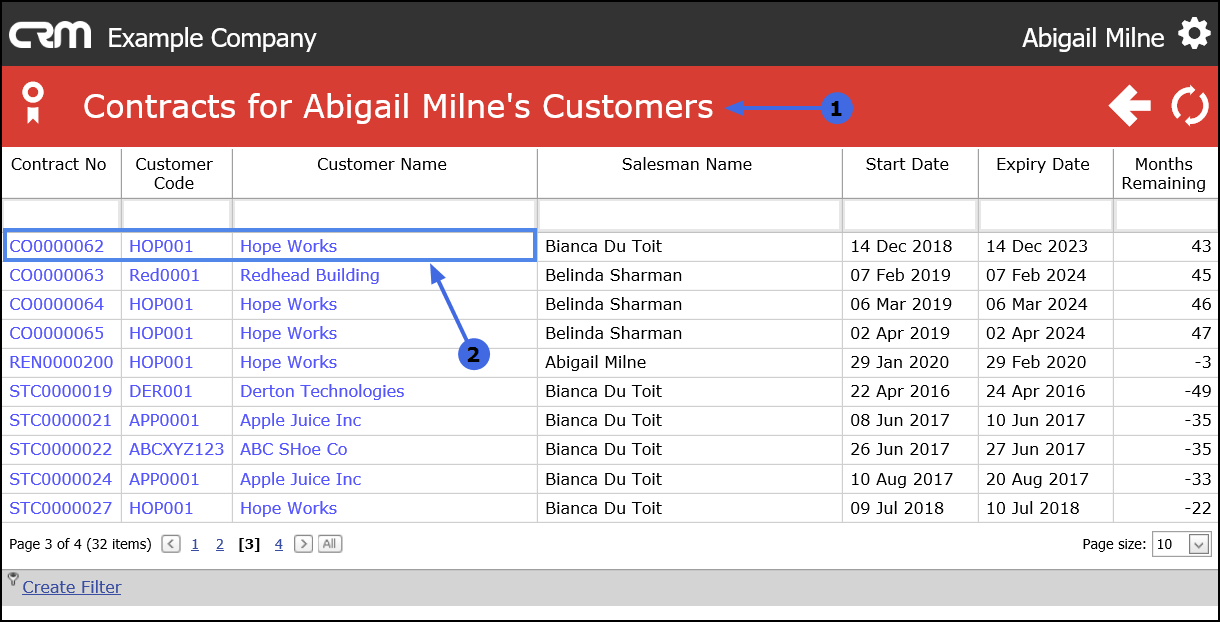The image size is (1220, 622).
Task: Click the CRM logo
Action: (x=50, y=37)
